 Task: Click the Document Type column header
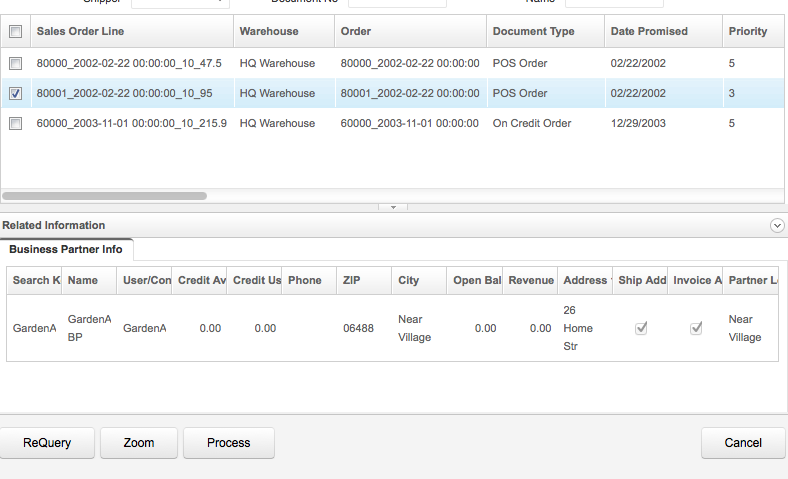(x=533, y=32)
